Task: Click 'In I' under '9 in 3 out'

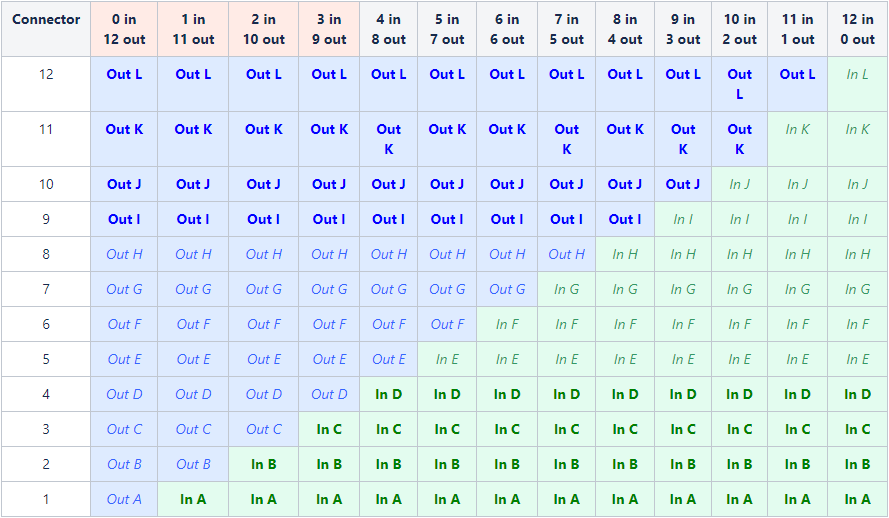Action: [683, 219]
